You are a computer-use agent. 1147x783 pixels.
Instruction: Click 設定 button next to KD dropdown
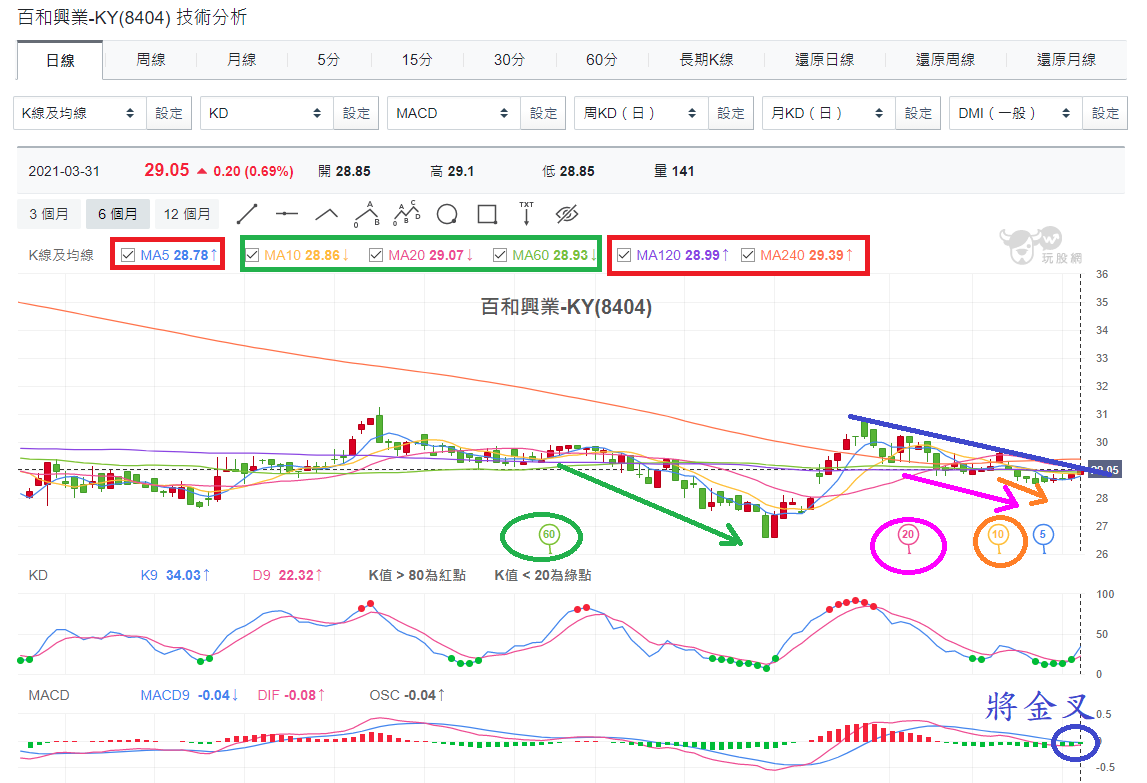(356, 113)
